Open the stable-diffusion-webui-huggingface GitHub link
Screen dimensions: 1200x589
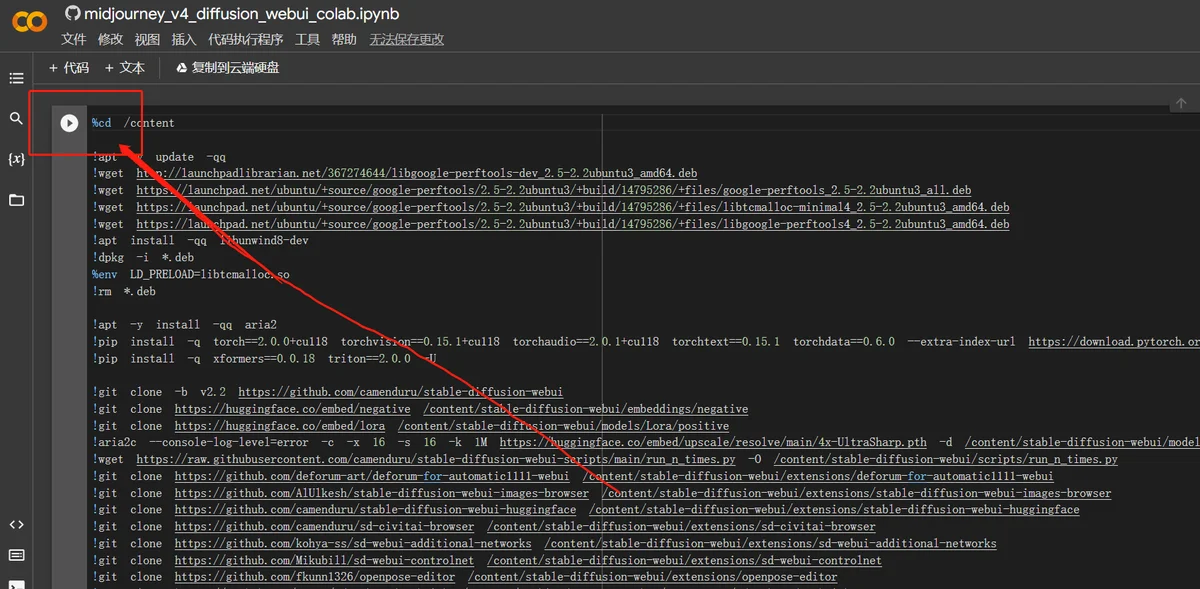tap(375, 510)
